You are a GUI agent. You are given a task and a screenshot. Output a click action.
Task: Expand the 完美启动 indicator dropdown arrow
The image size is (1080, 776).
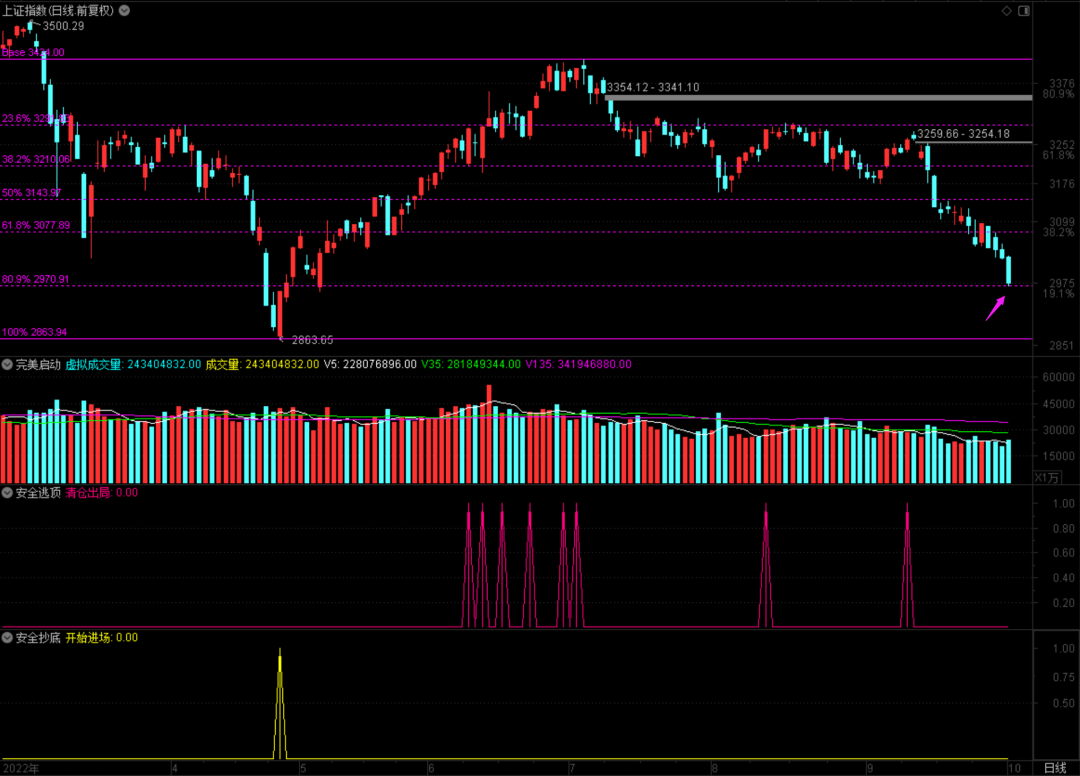[8, 365]
